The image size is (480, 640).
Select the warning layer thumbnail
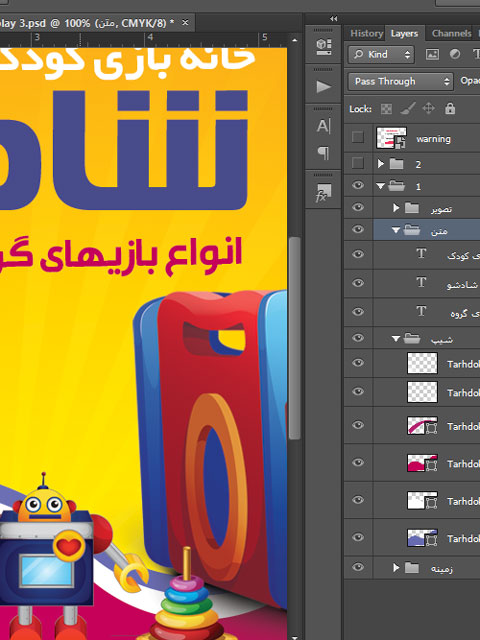click(391, 138)
